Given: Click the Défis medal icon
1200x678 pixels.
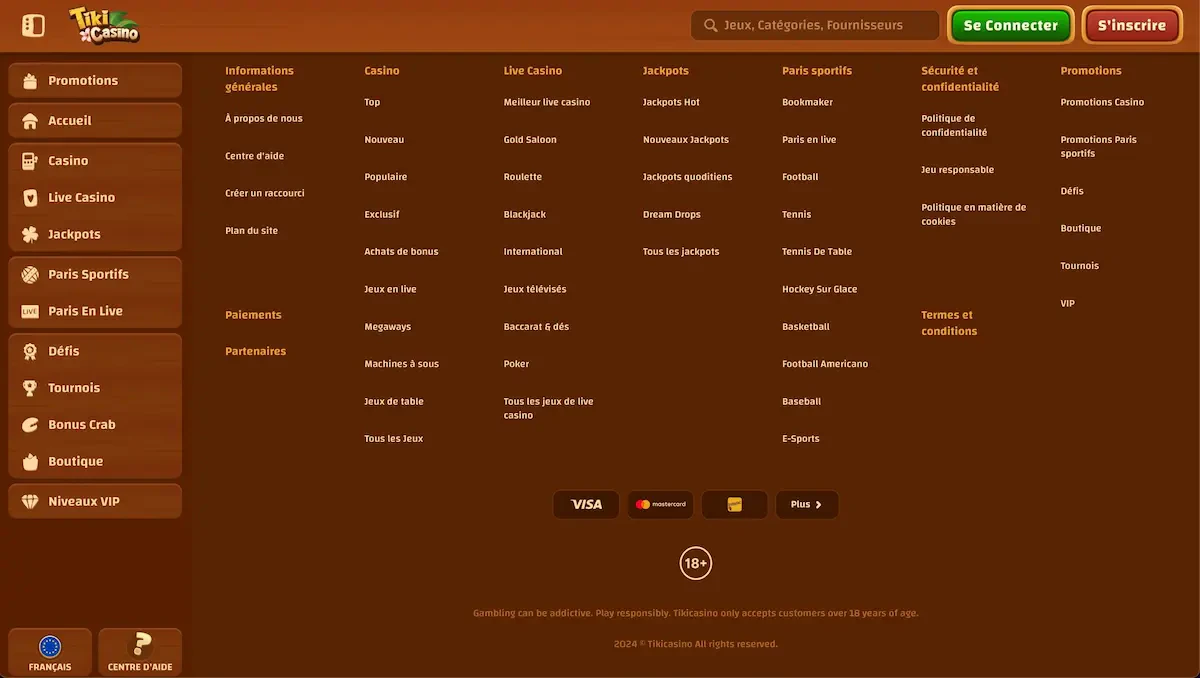Looking at the screenshot, I should coord(30,352).
